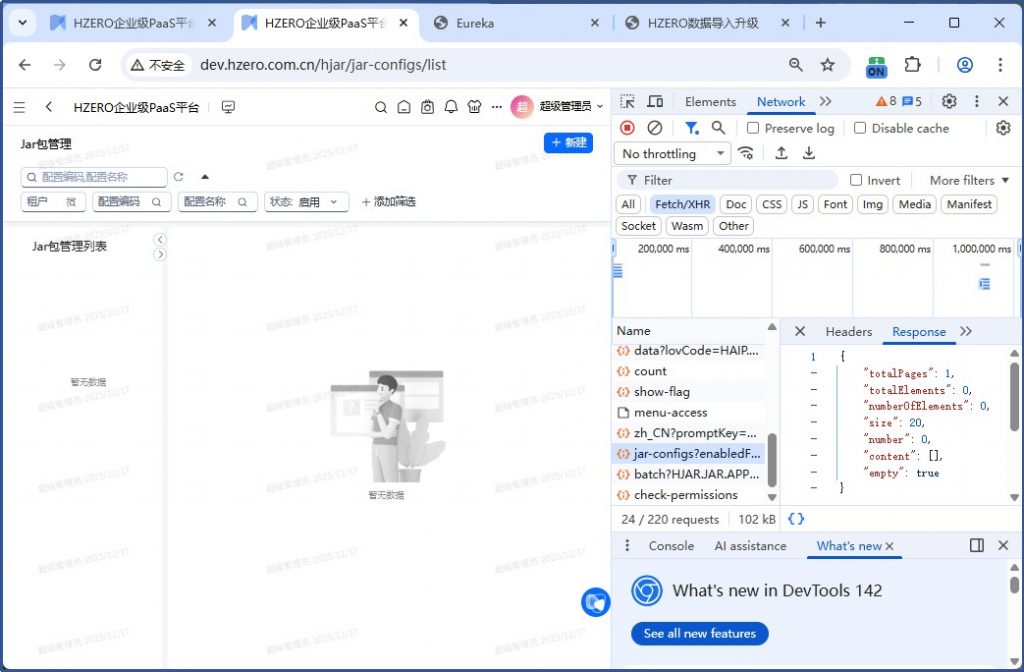
Task: Click the inspect element picker icon
Action: point(627,102)
